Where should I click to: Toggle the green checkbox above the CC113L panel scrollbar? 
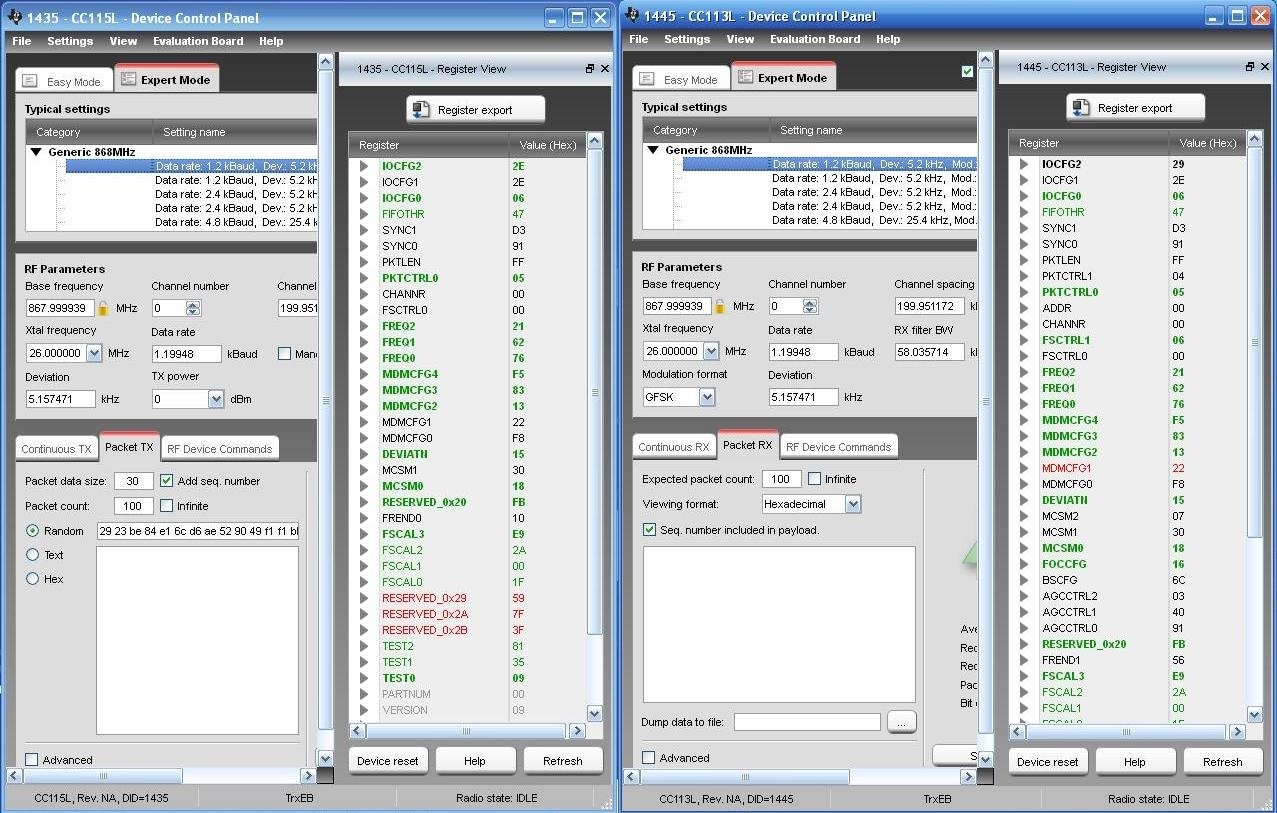click(967, 71)
